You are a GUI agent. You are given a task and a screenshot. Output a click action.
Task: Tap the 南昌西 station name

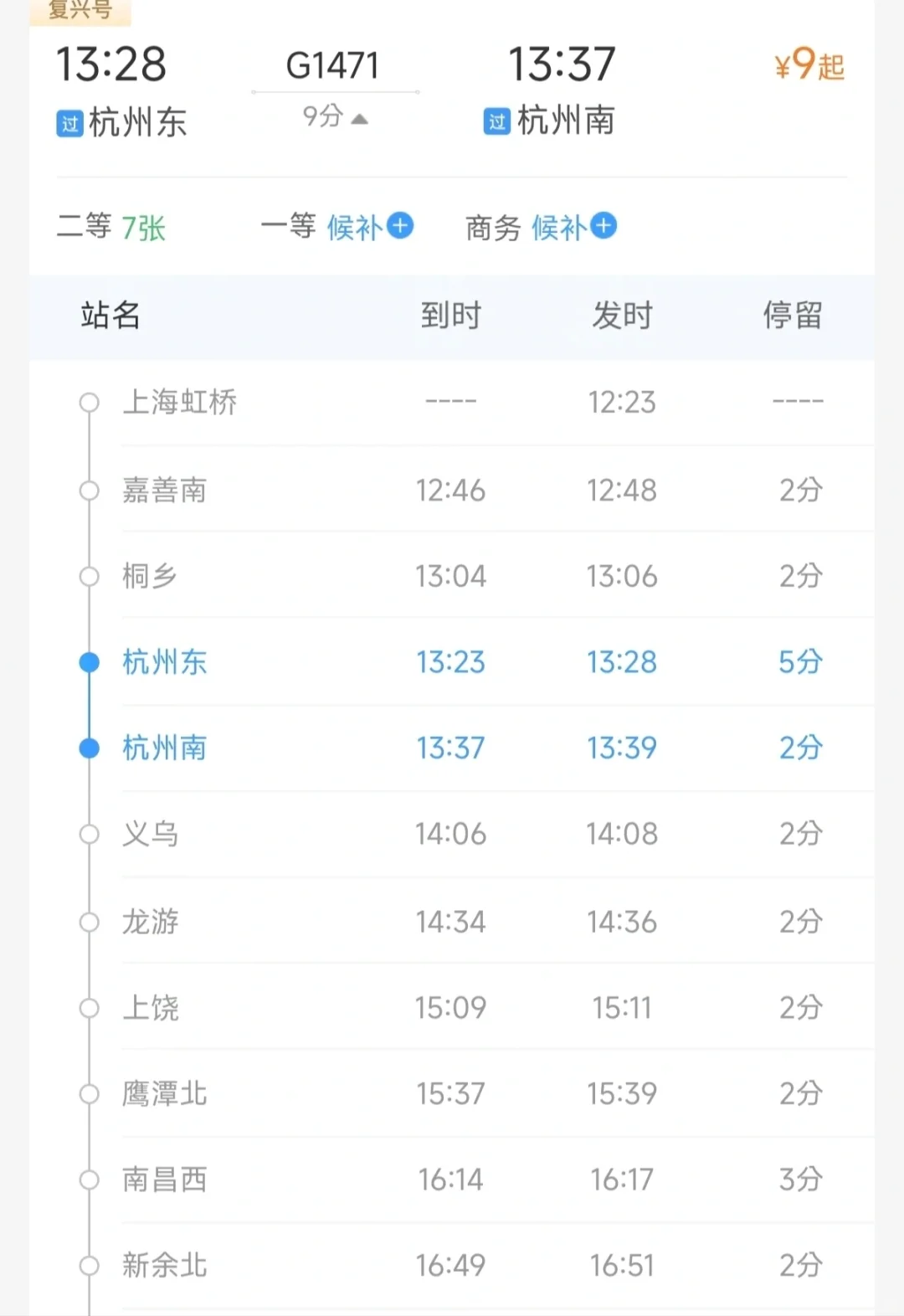pos(164,1180)
